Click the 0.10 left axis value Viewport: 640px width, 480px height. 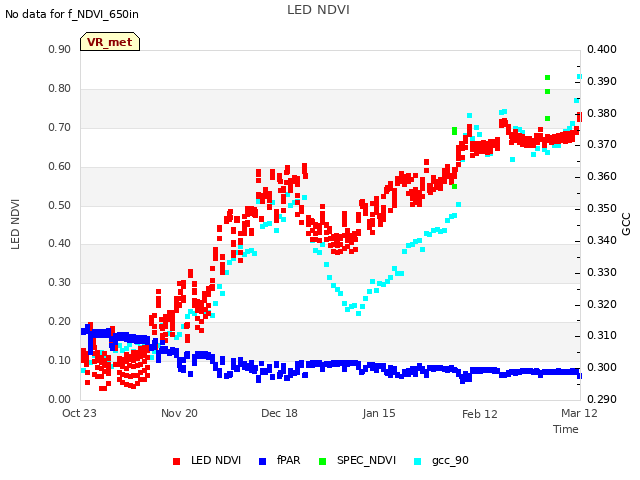click(60, 360)
